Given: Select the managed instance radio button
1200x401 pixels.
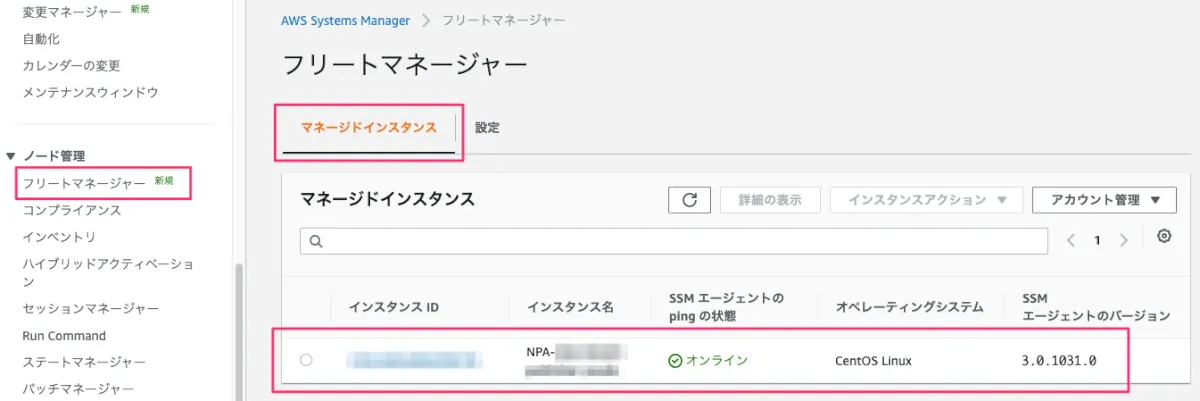Looking at the screenshot, I should [306, 360].
